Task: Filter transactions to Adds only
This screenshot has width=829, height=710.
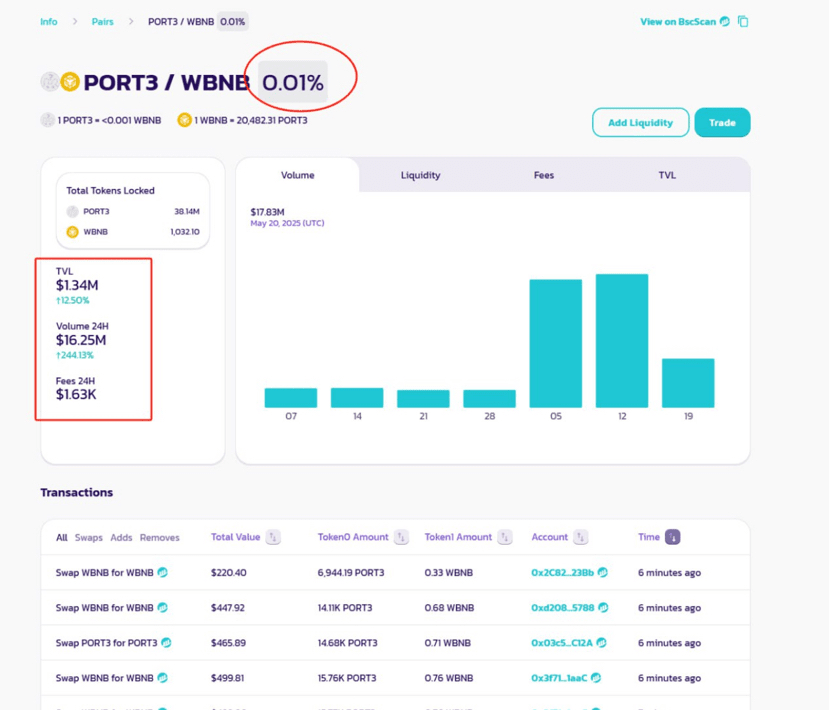Action: [121, 538]
